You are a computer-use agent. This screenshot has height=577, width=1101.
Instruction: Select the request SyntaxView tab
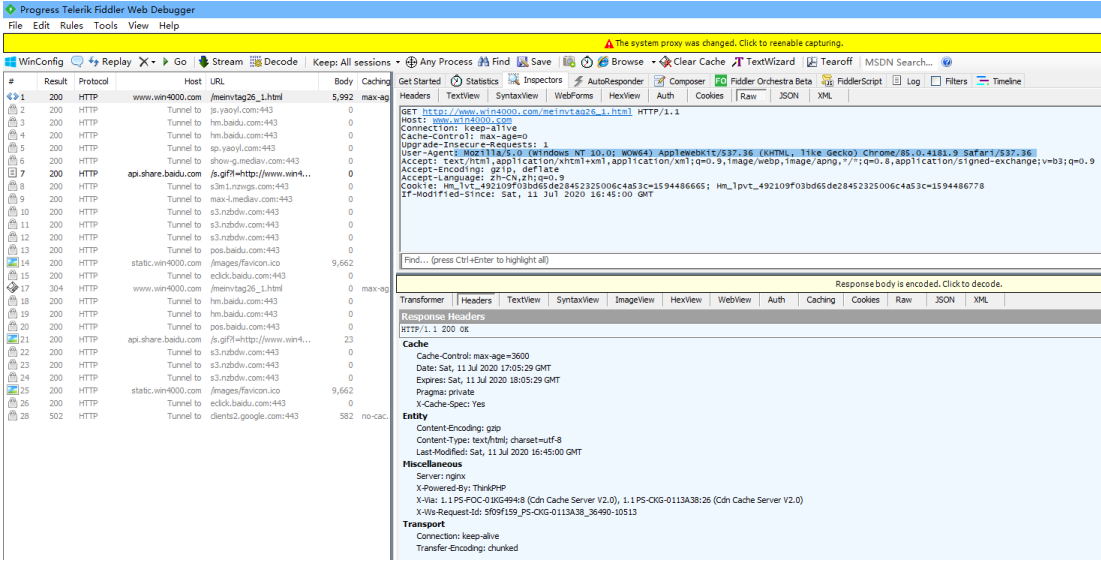coord(517,96)
